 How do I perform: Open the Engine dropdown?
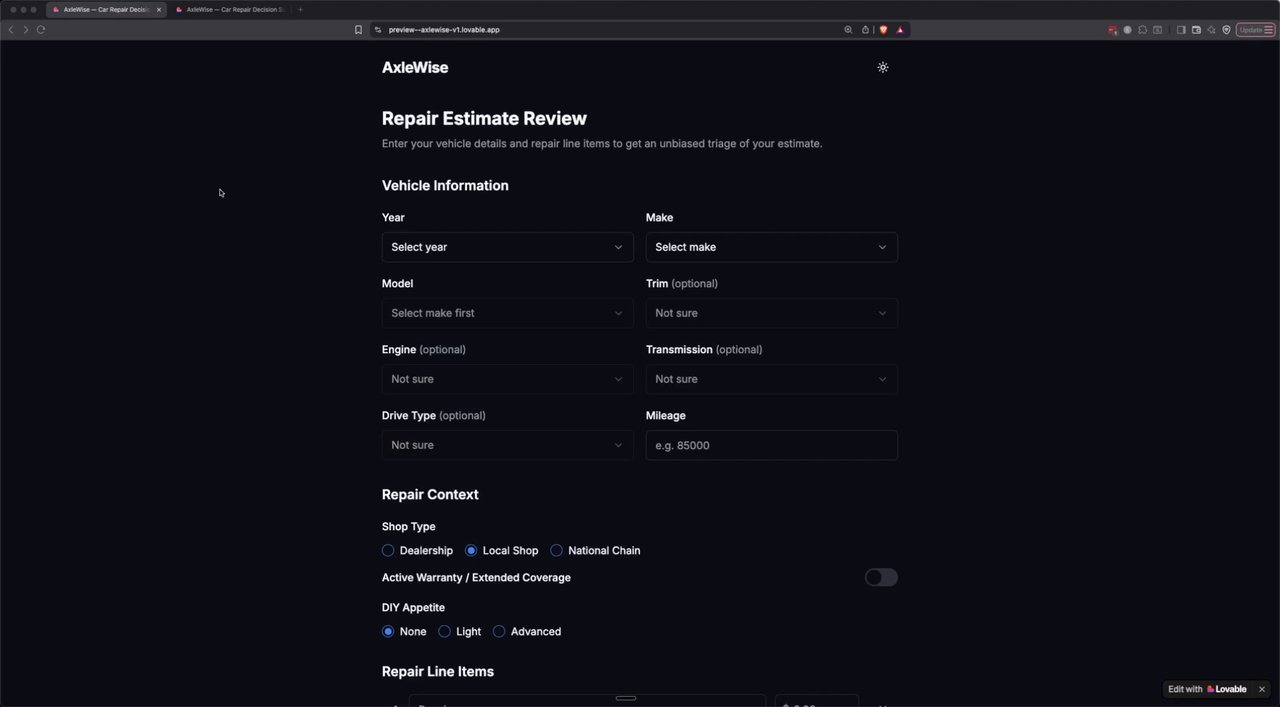[x=507, y=379]
